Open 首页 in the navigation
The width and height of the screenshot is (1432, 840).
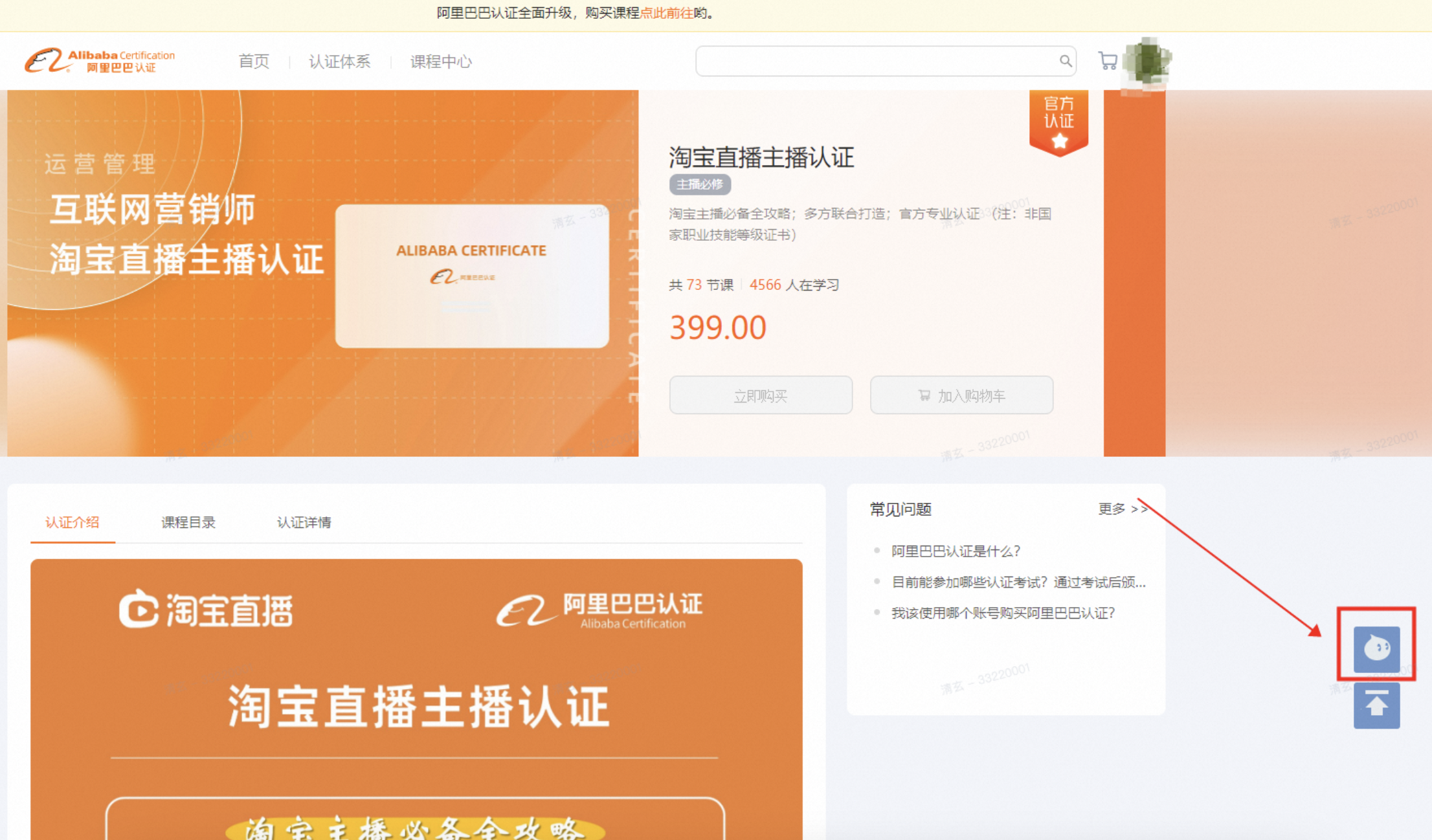coord(254,61)
